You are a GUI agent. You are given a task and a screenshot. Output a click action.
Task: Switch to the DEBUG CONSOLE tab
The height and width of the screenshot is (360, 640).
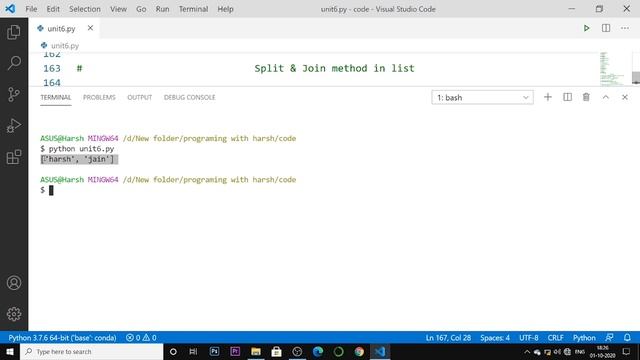(x=189, y=97)
